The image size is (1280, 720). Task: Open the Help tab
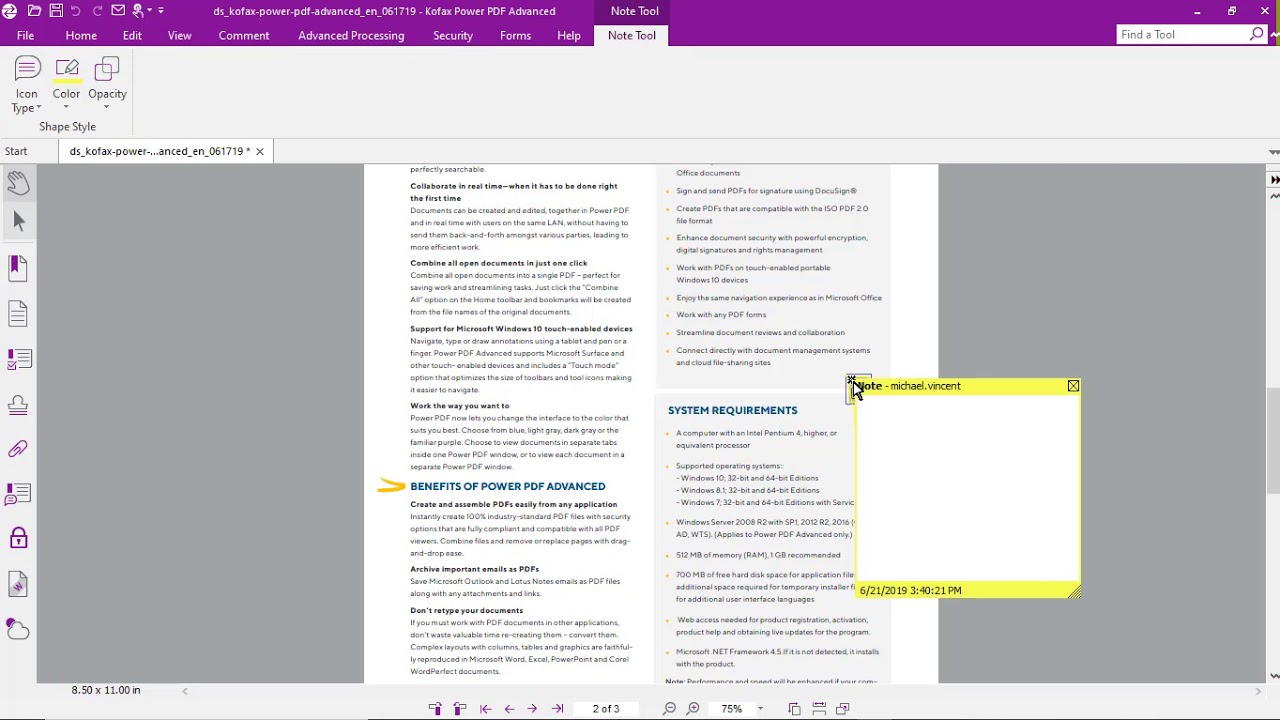pos(569,35)
